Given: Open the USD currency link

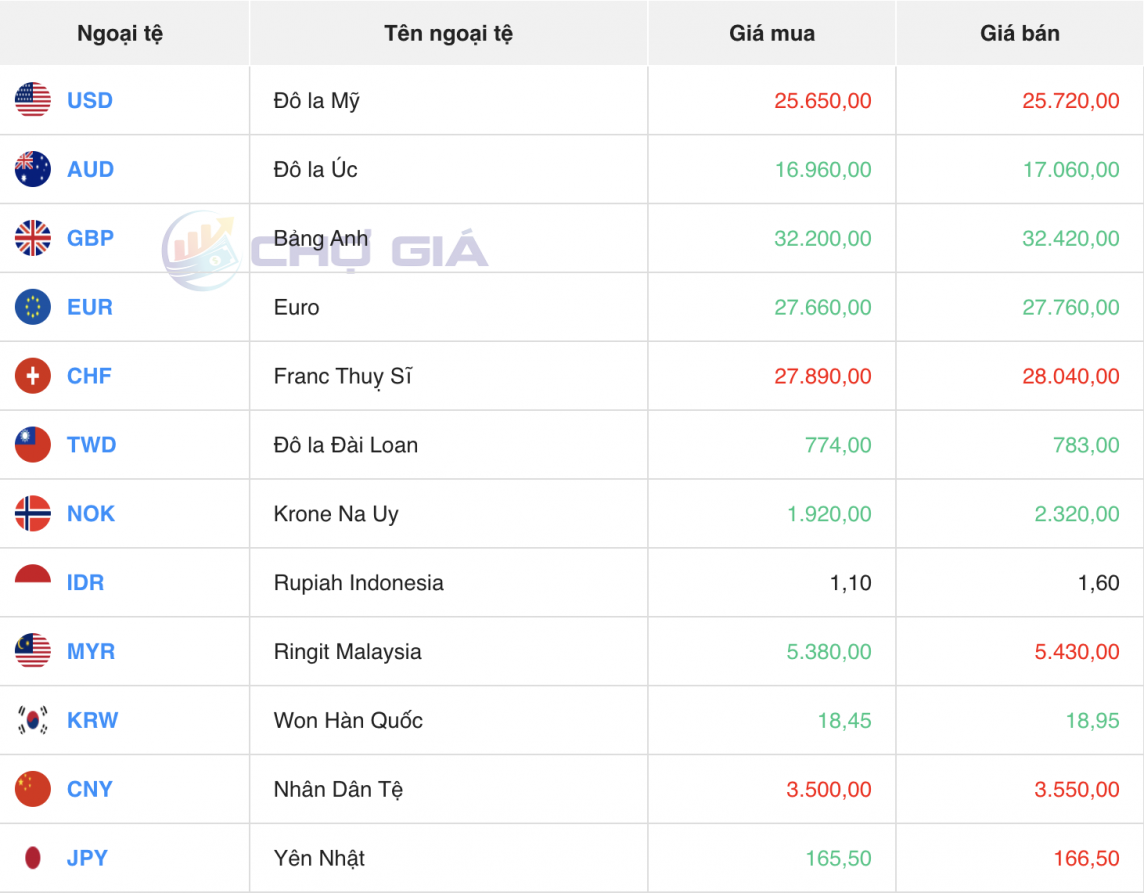Looking at the screenshot, I should [x=90, y=100].
